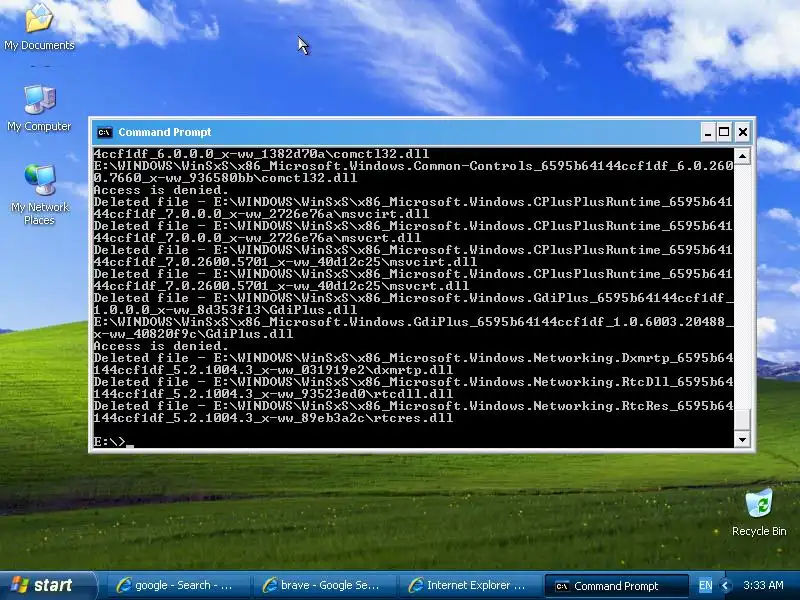Click the 'x-ww_40820f9c\GdiPlus.dll' line
Viewport: 800px width, 600px height.
point(193,334)
